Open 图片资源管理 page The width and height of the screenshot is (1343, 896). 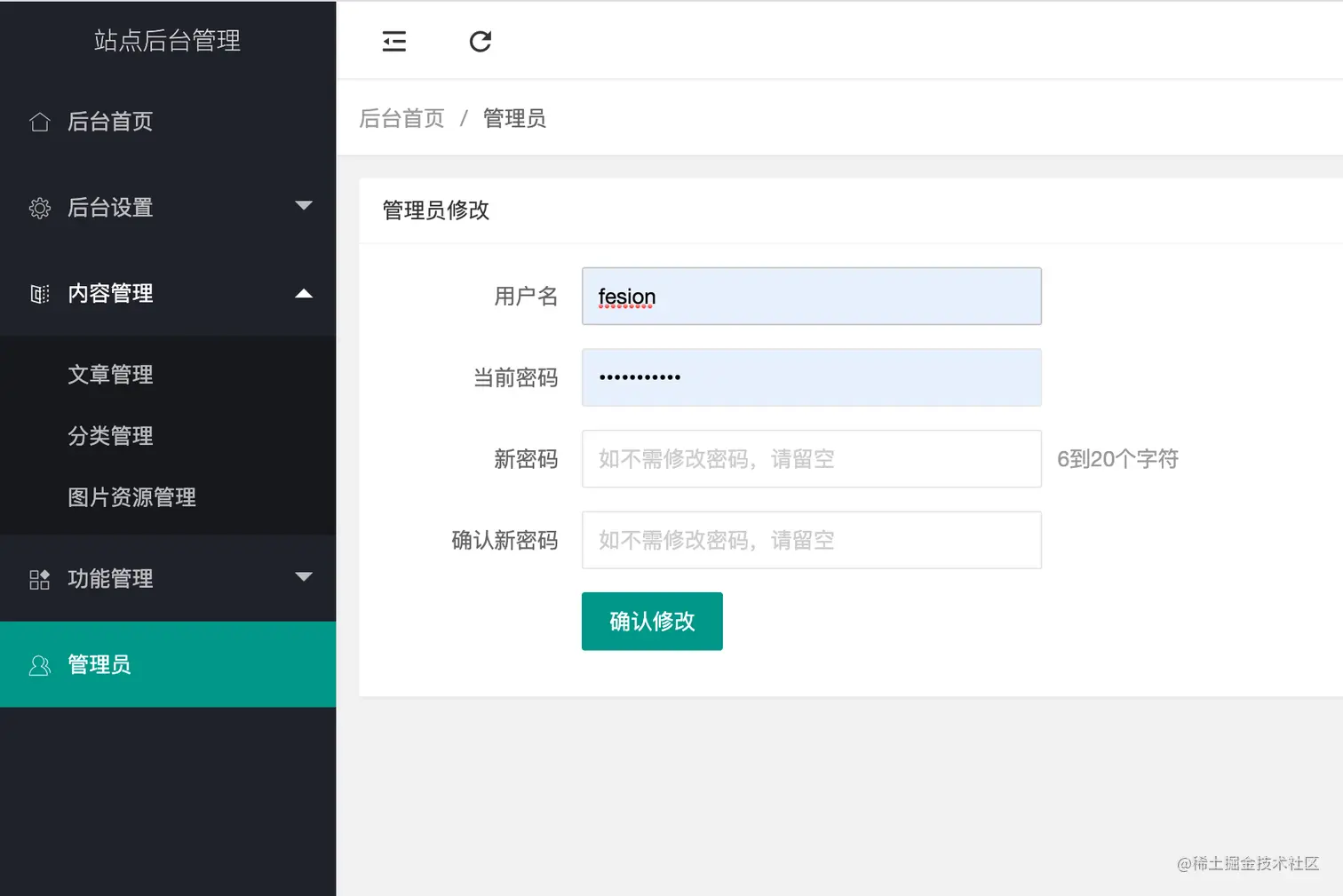click(131, 497)
